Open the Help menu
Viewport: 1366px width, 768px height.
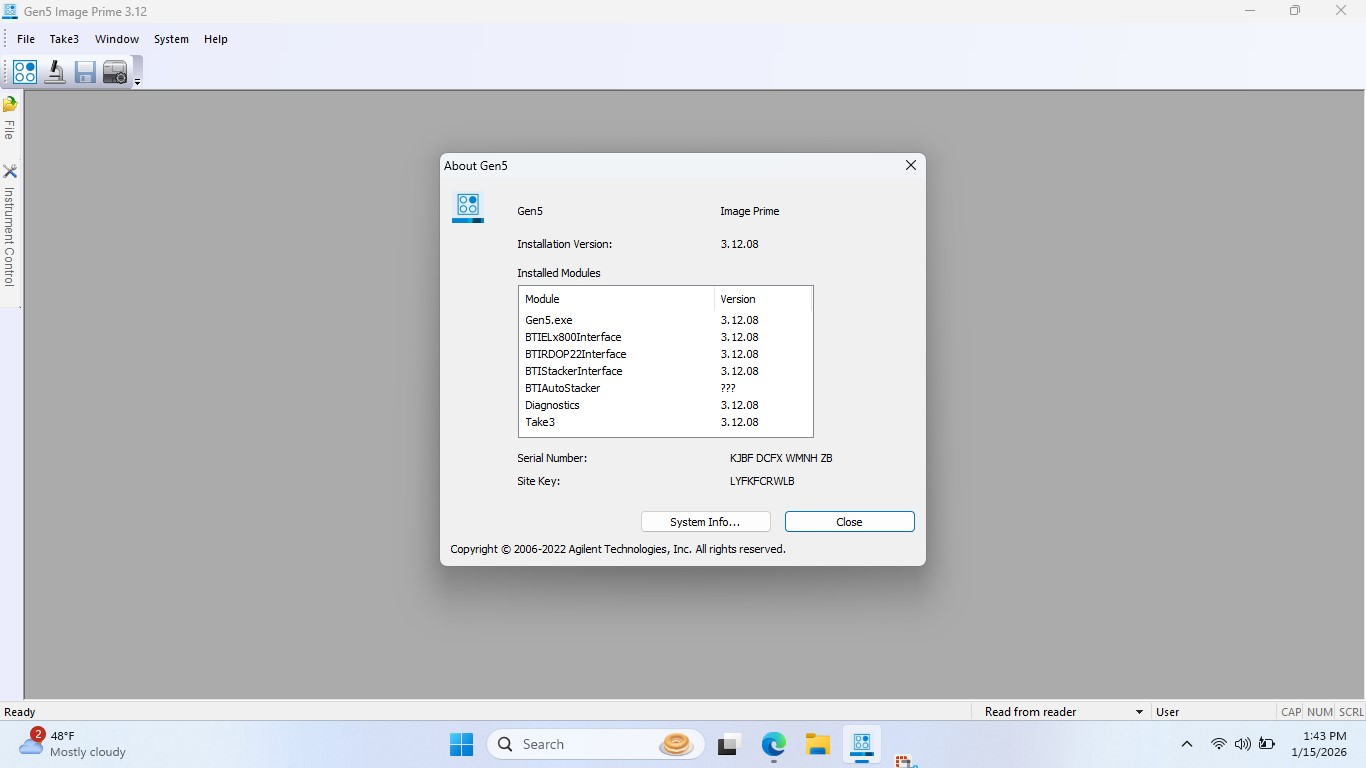point(216,39)
